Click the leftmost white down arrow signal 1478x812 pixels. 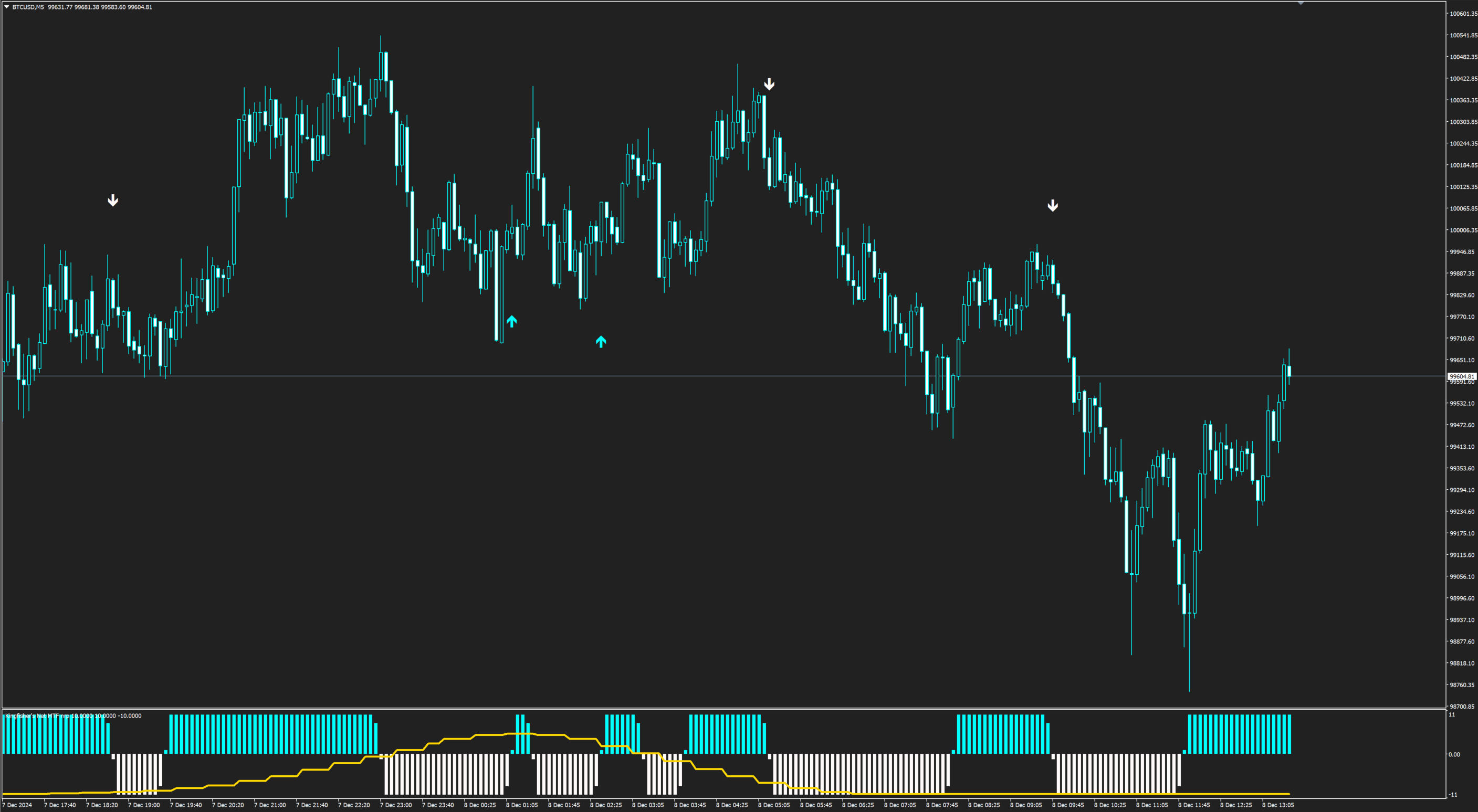click(113, 200)
